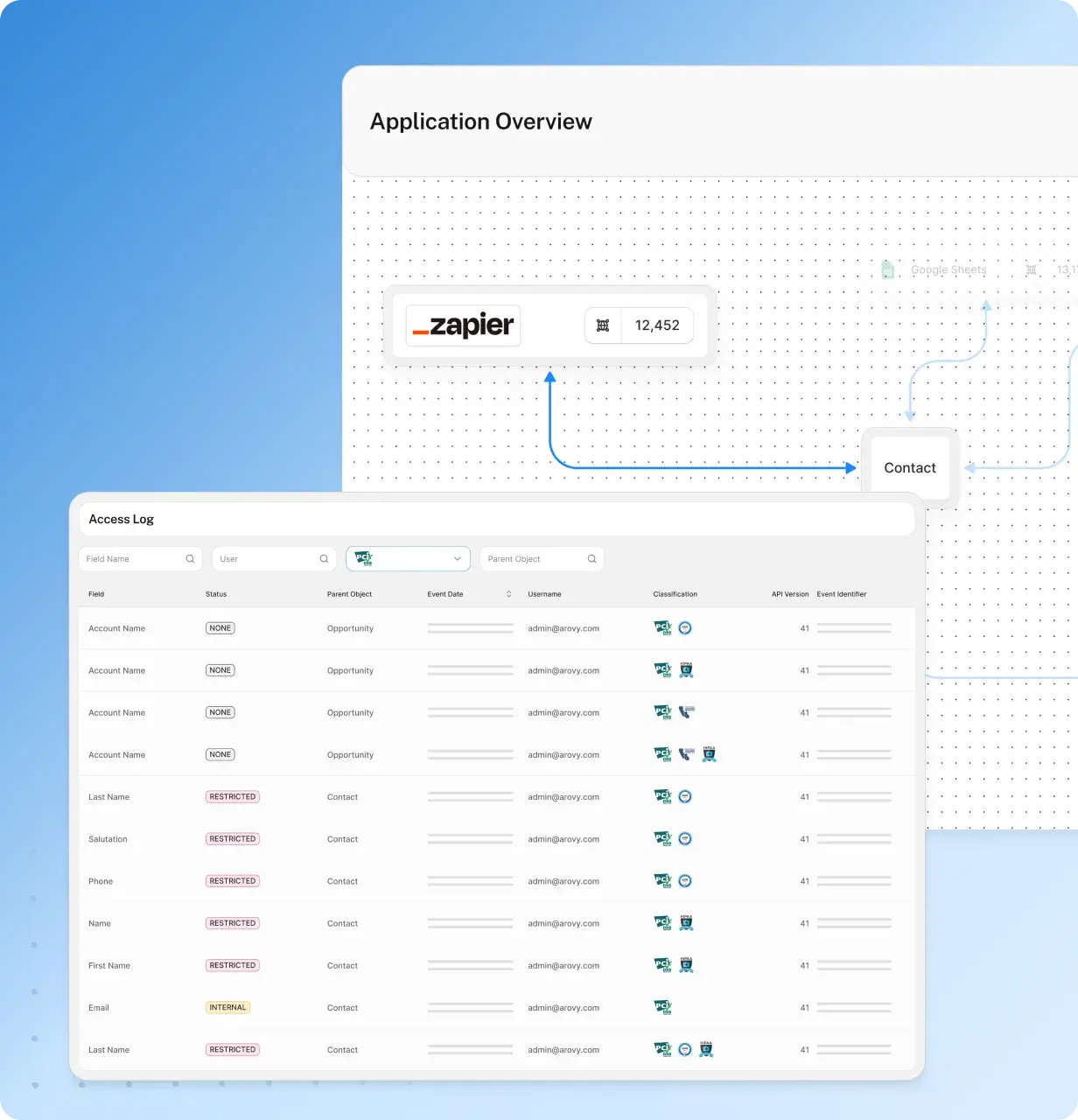The height and width of the screenshot is (1120, 1078).
Task: Click the Field column header
Action: 96,594
